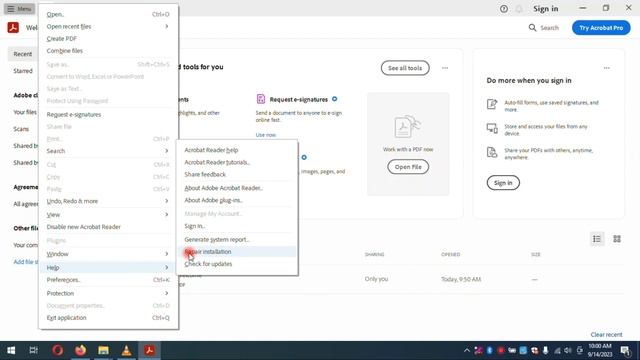Click the 'Today, 9:50 AM' opened cell
The height and width of the screenshot is (360, 640).
point(461,279)
